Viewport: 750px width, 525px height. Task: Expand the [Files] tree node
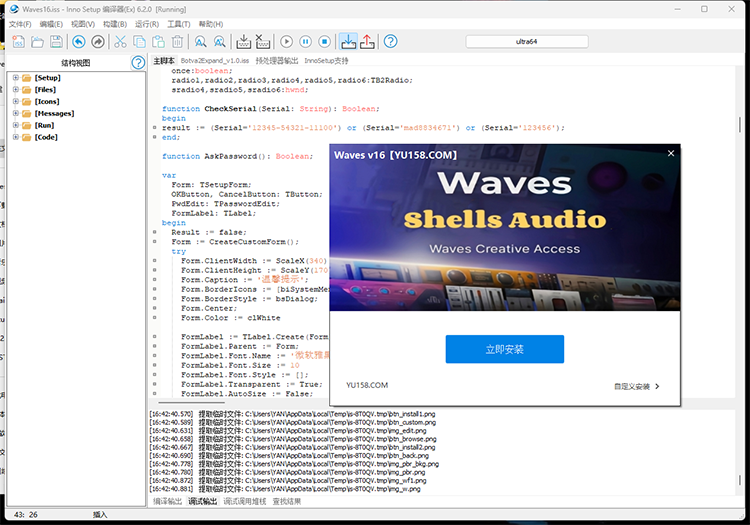click(x=16, y=89)
